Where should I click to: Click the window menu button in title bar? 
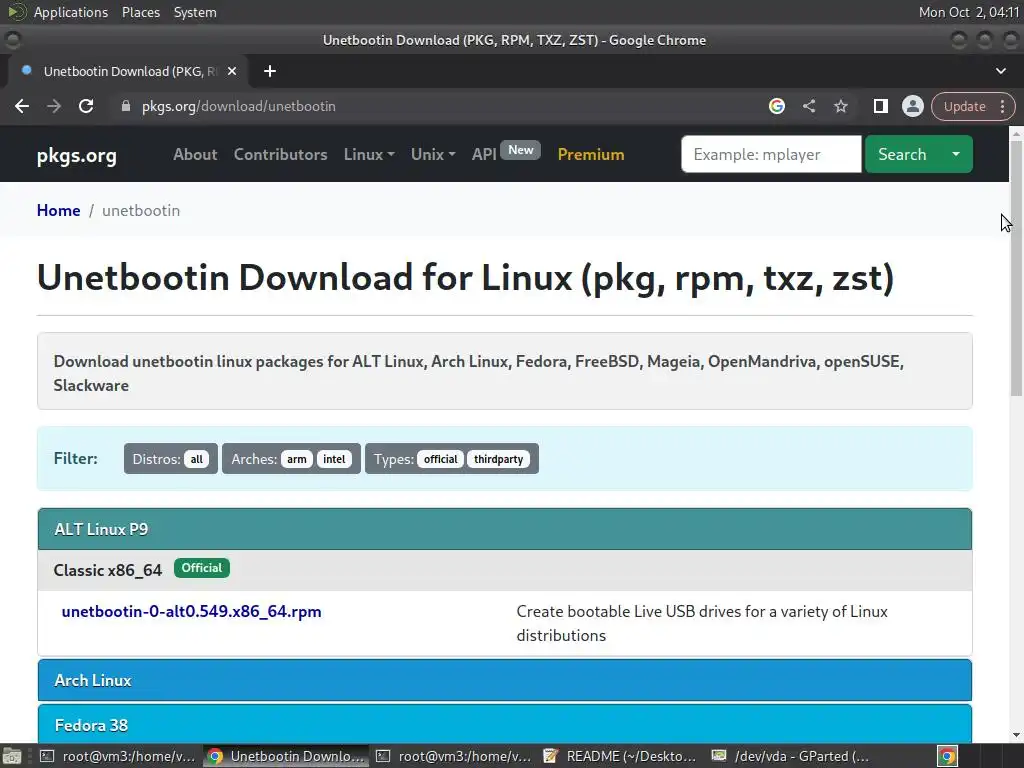pyautogui.click(x=12, y=40)
